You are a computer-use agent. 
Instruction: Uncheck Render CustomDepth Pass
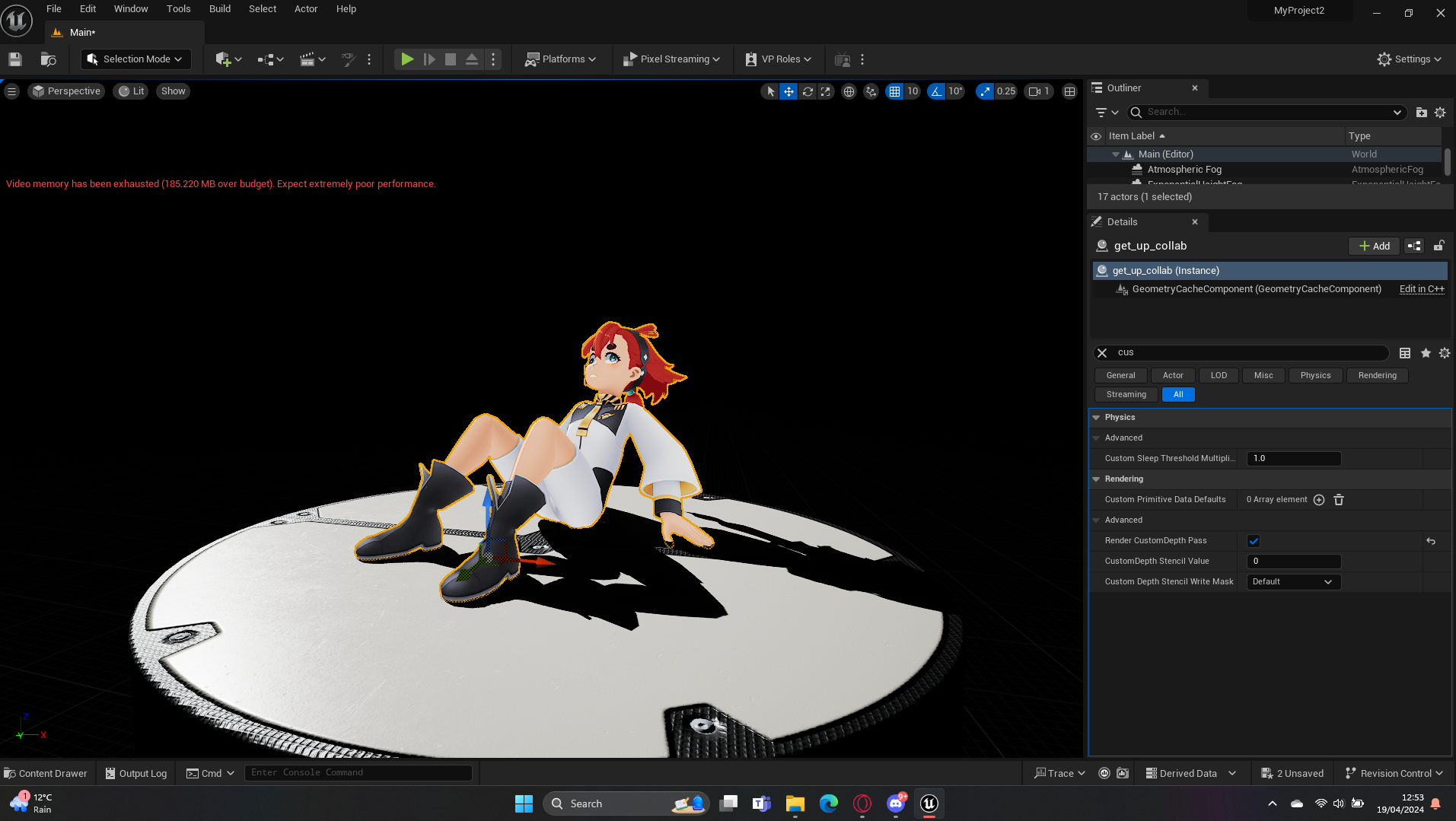click(1254, 541)
